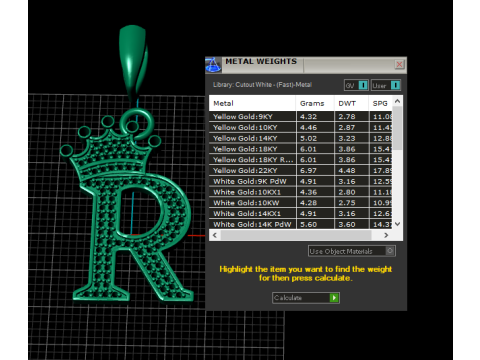The height and width of the screenshot is (360, 480).
Task: Enable Use Object Materials option
Action: coord(352,251)
